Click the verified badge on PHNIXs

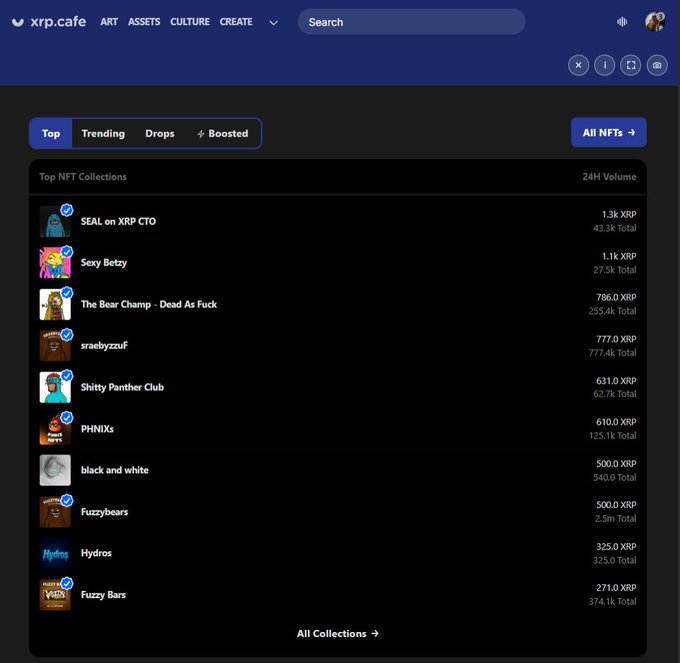pyautogui.click(x=67, y=418)
